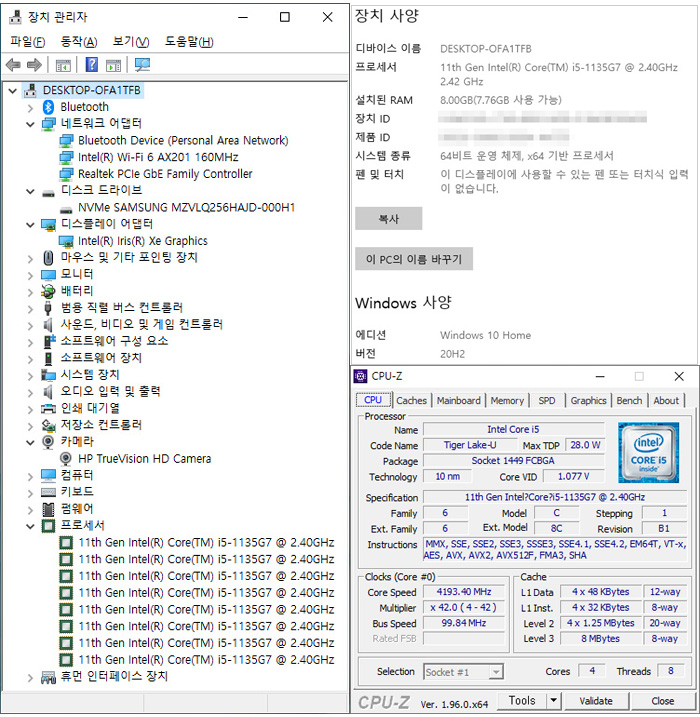Viewport: 700px width, 717px height.
Task: Collapse the 디스플레이 어댑터 category
Action: [30, 225]
